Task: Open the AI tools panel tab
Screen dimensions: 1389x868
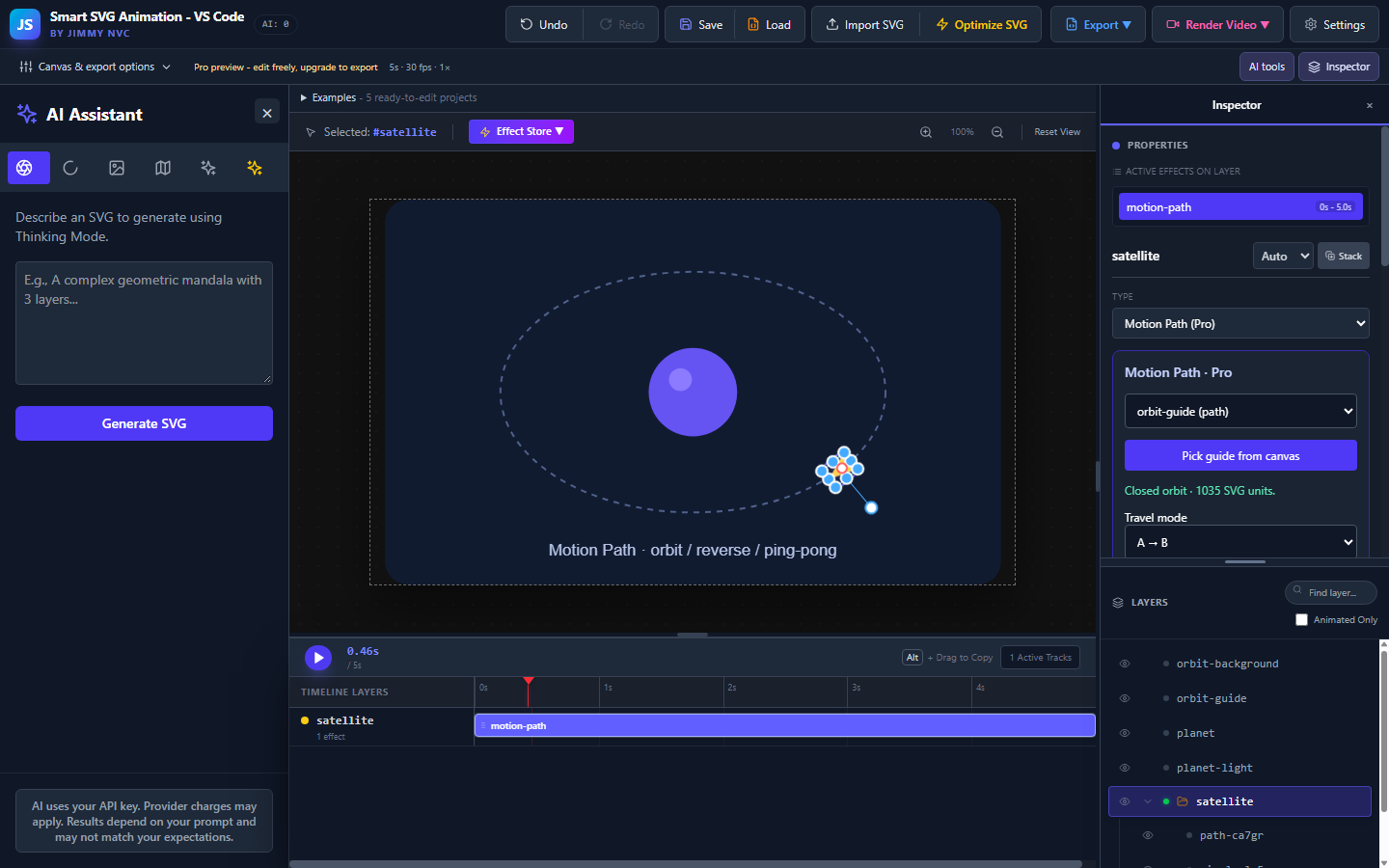Action: click(x=1266, y=67)
